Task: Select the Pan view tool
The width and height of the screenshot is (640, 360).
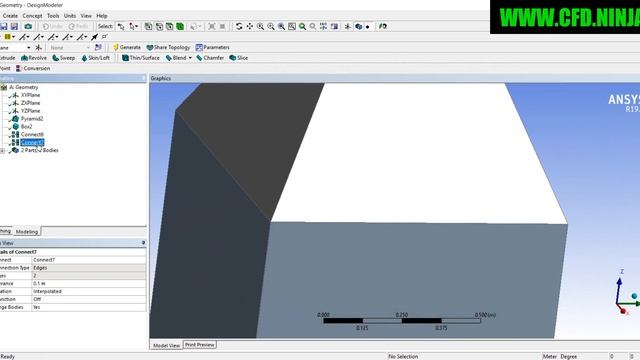Action: click(249, 26)
